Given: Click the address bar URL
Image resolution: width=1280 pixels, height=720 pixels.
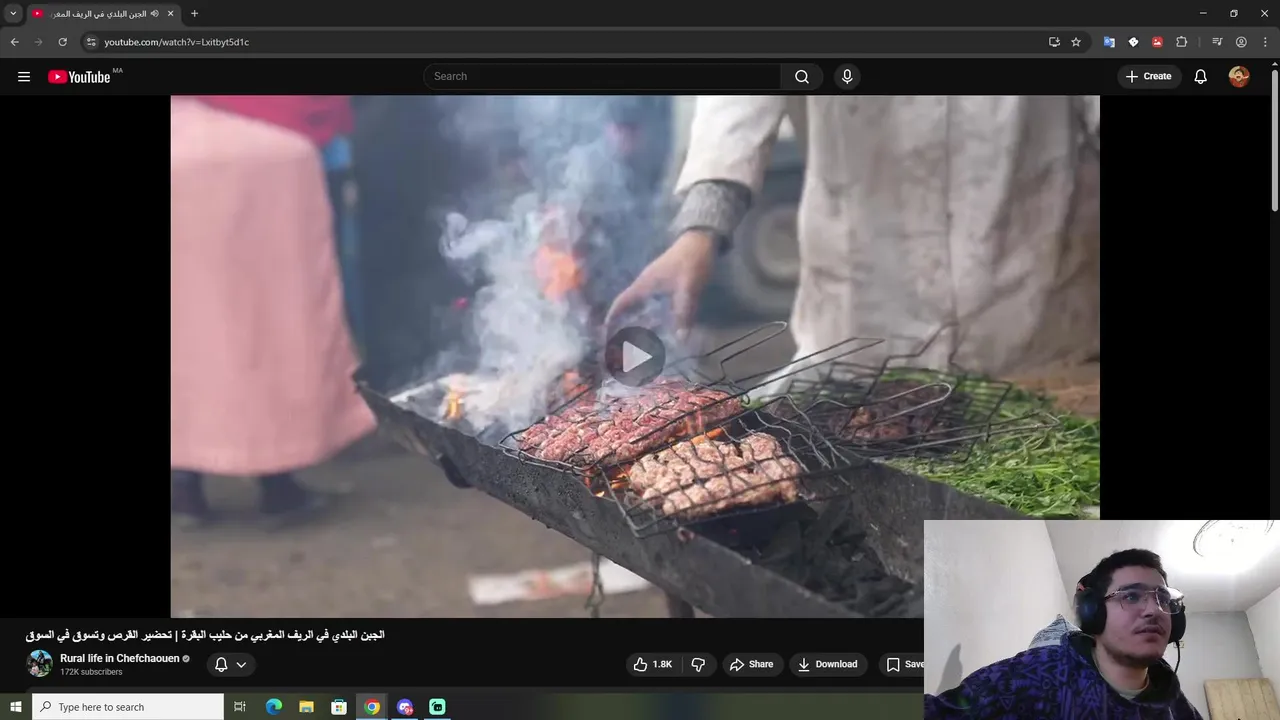Looking at the screenshot, I should pos(177,42).
